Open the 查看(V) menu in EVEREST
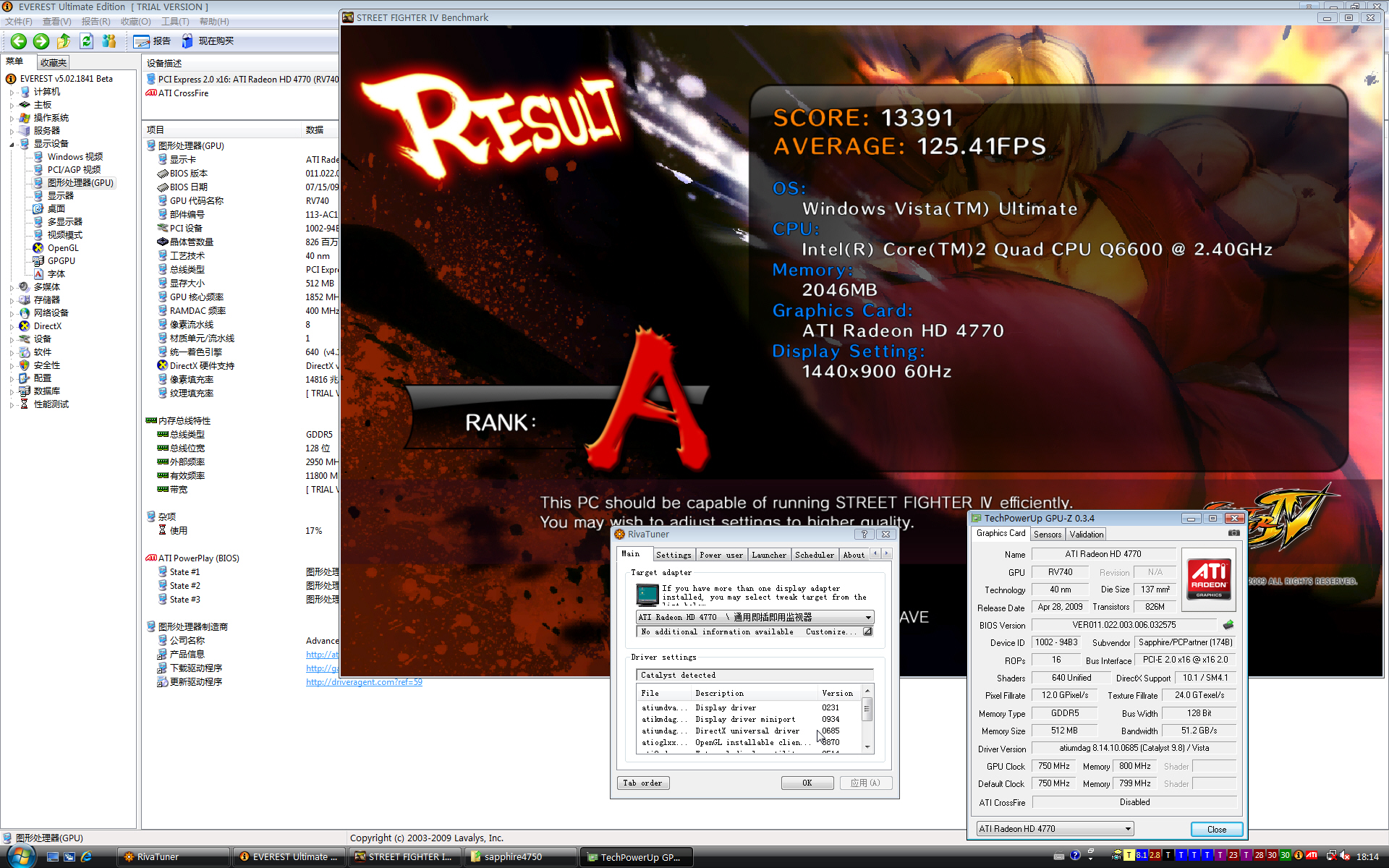Screen dimensions: 1389x868 [x=56, y=22]
